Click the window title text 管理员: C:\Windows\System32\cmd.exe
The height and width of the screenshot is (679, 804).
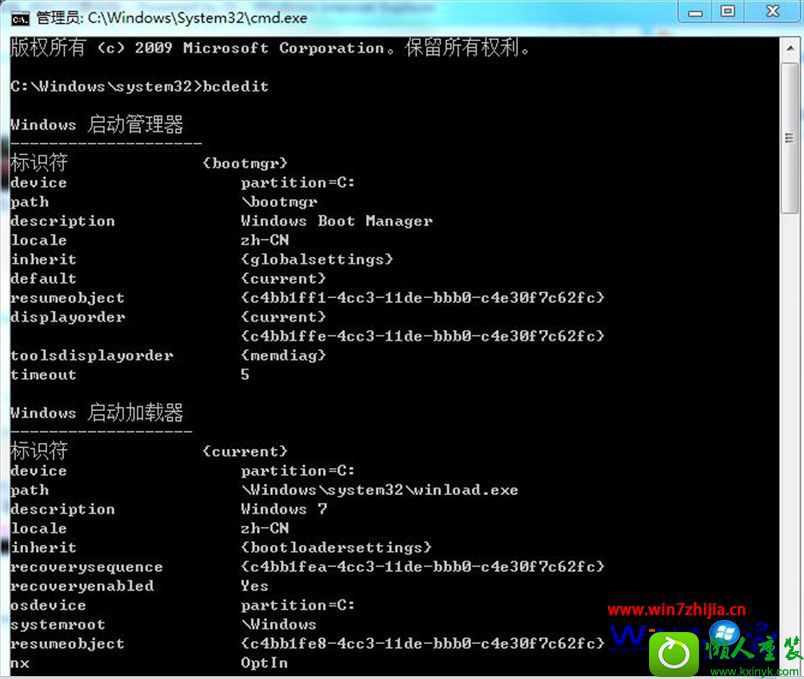(x=172, y=18)
